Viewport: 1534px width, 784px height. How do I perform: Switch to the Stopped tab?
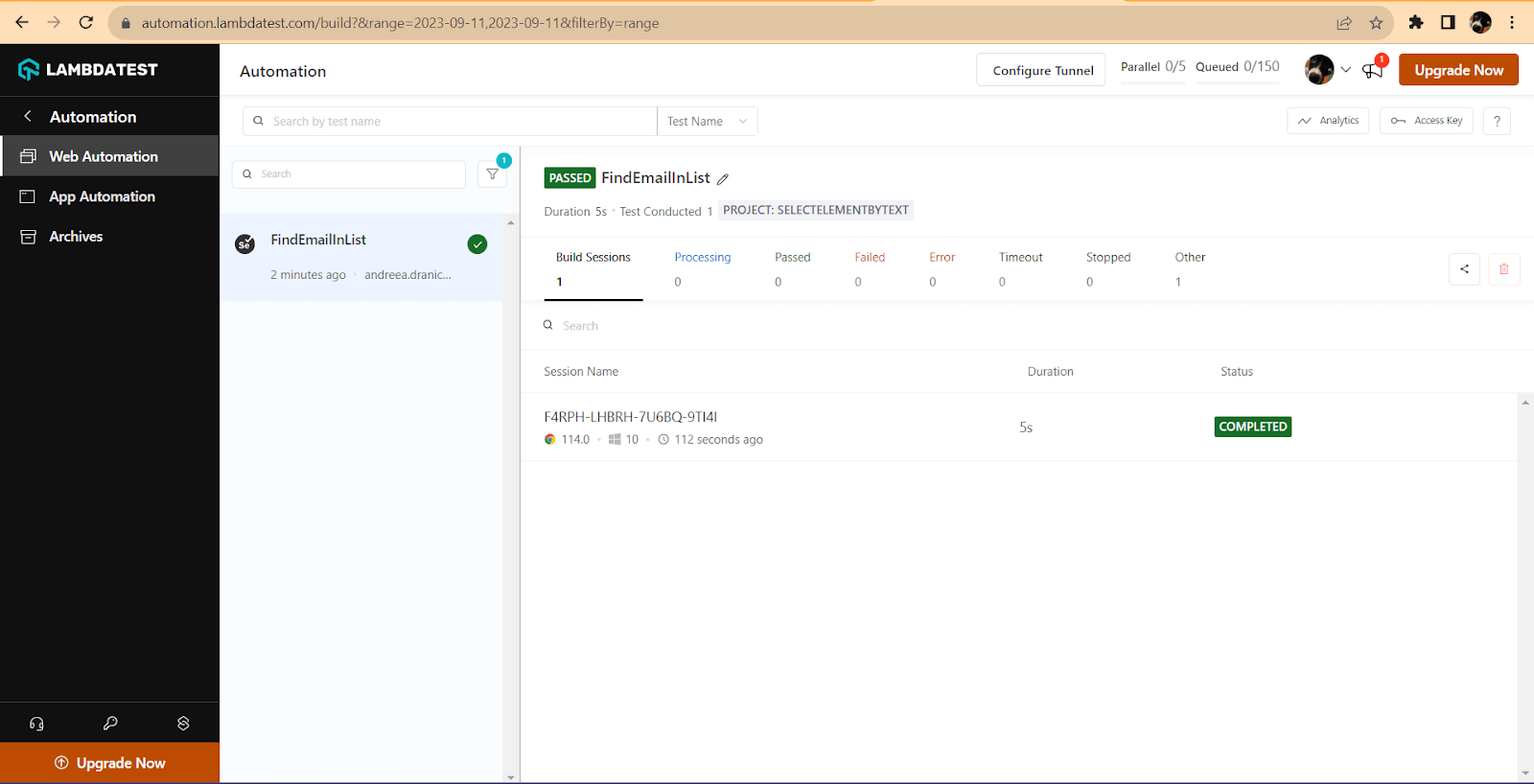pos(1108,269)
